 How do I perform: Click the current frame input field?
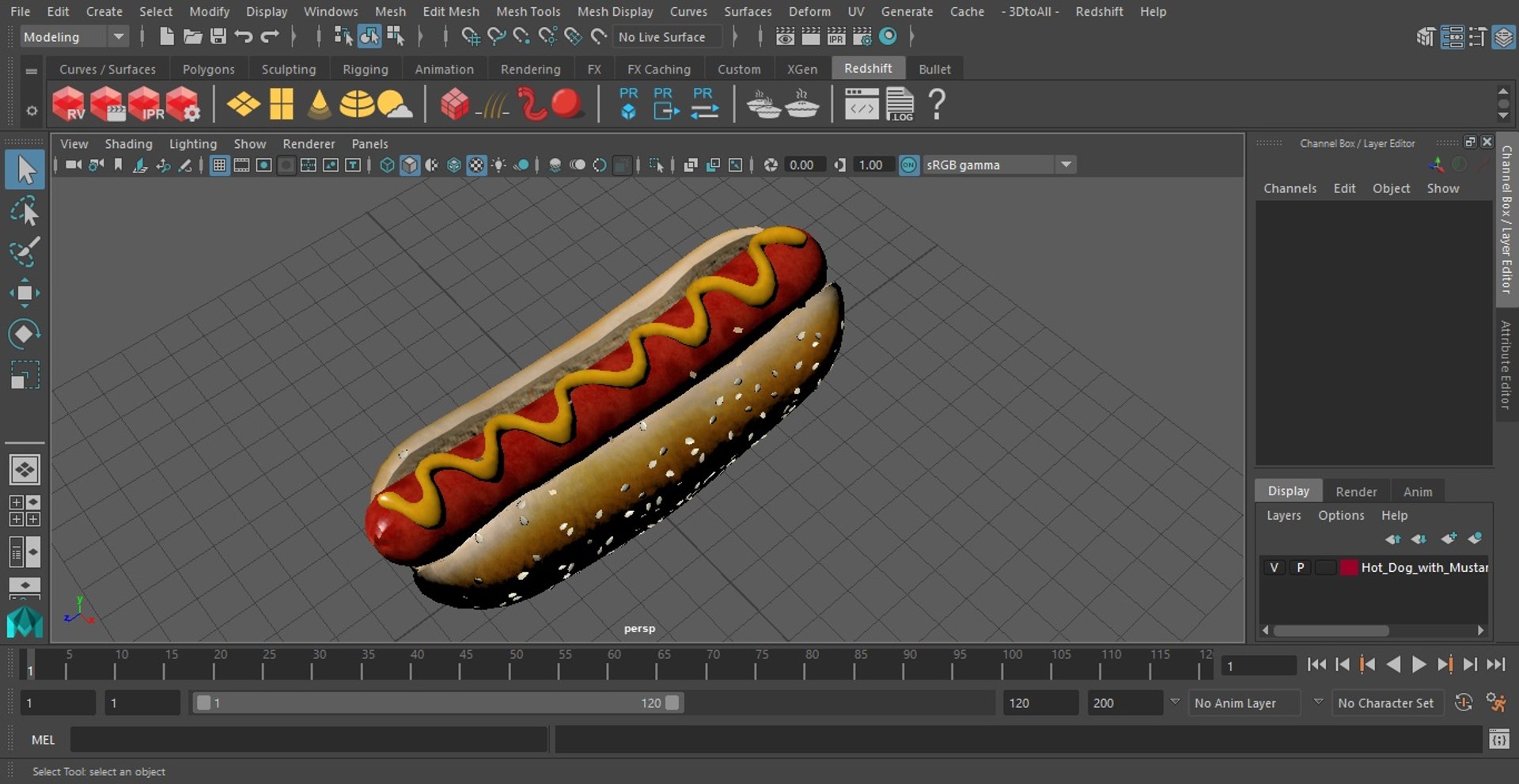coord(1258,666)
